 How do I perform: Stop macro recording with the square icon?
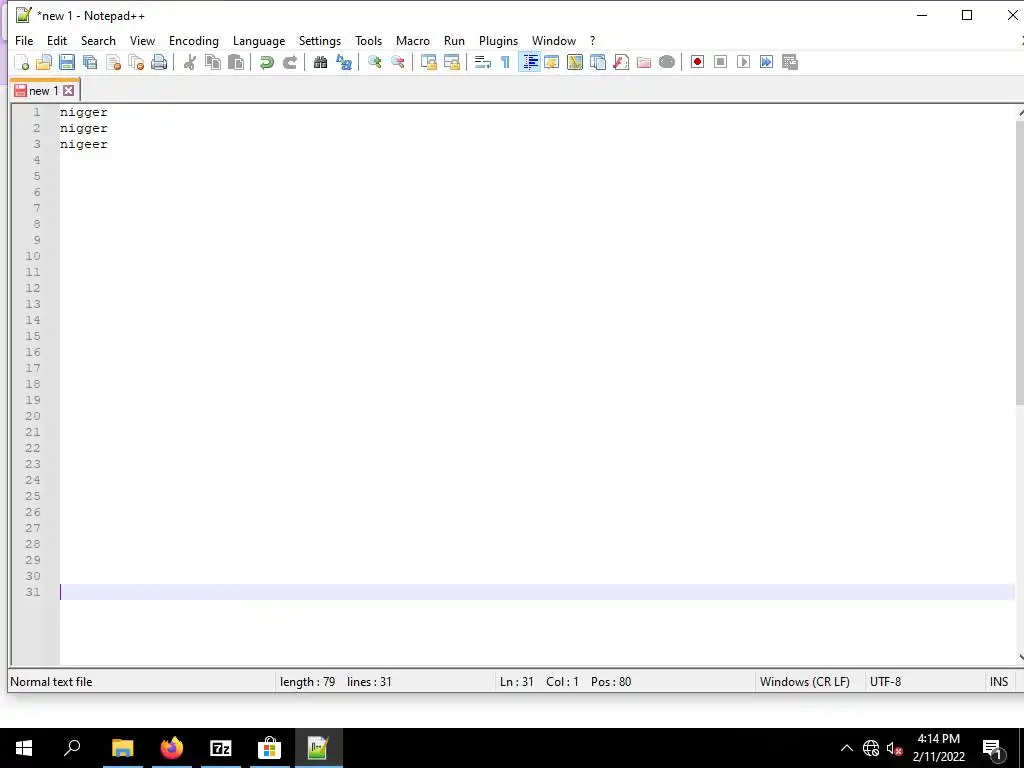[720, 62]
